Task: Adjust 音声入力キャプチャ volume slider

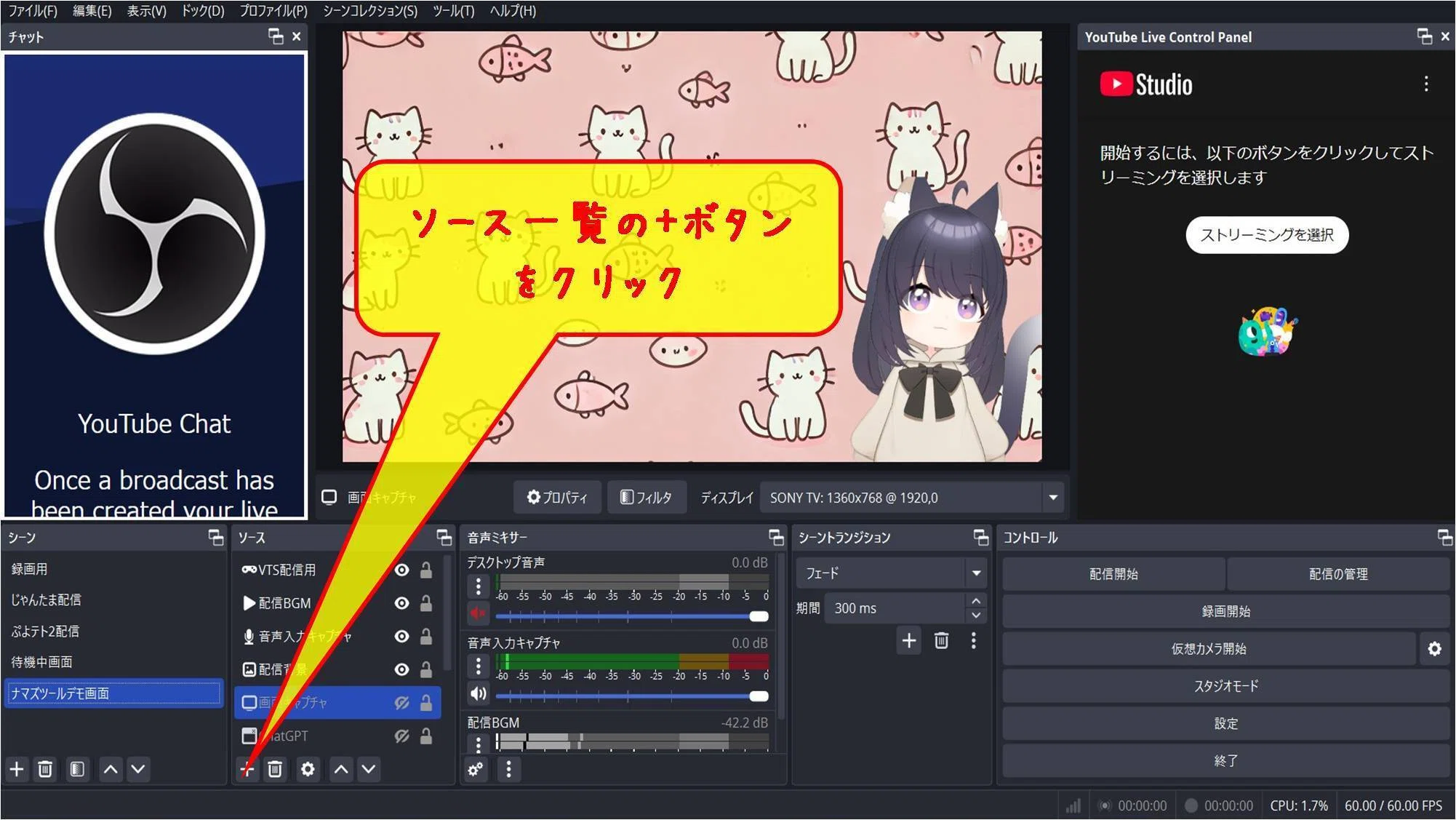Action: pos(632,696)
